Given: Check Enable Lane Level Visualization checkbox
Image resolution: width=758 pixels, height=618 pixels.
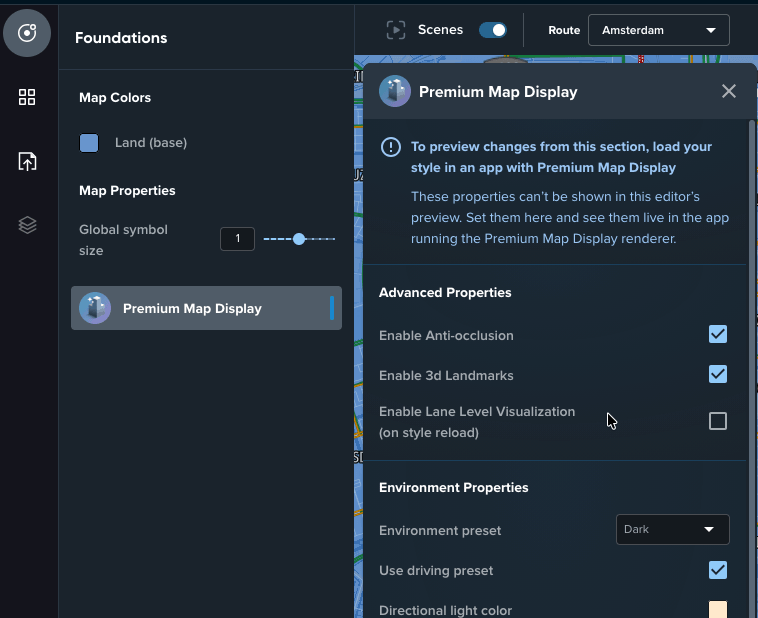Looking at the screenshot, I should [x=718, y=421].
